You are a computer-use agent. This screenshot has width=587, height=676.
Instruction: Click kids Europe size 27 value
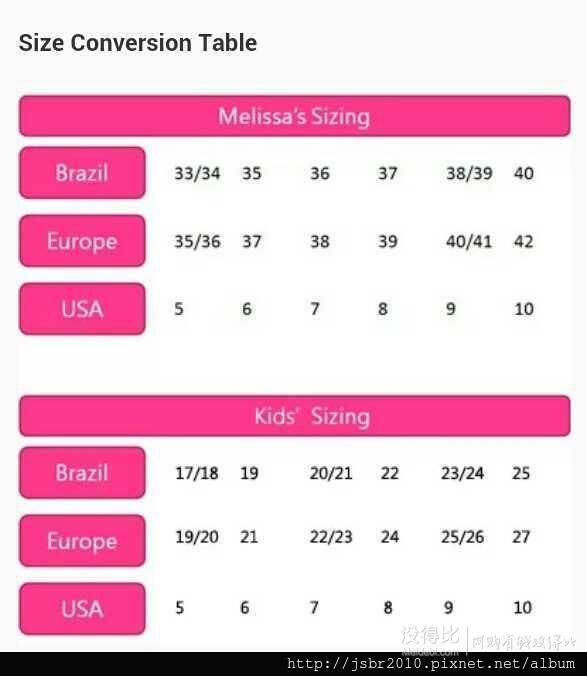point(521,537)
